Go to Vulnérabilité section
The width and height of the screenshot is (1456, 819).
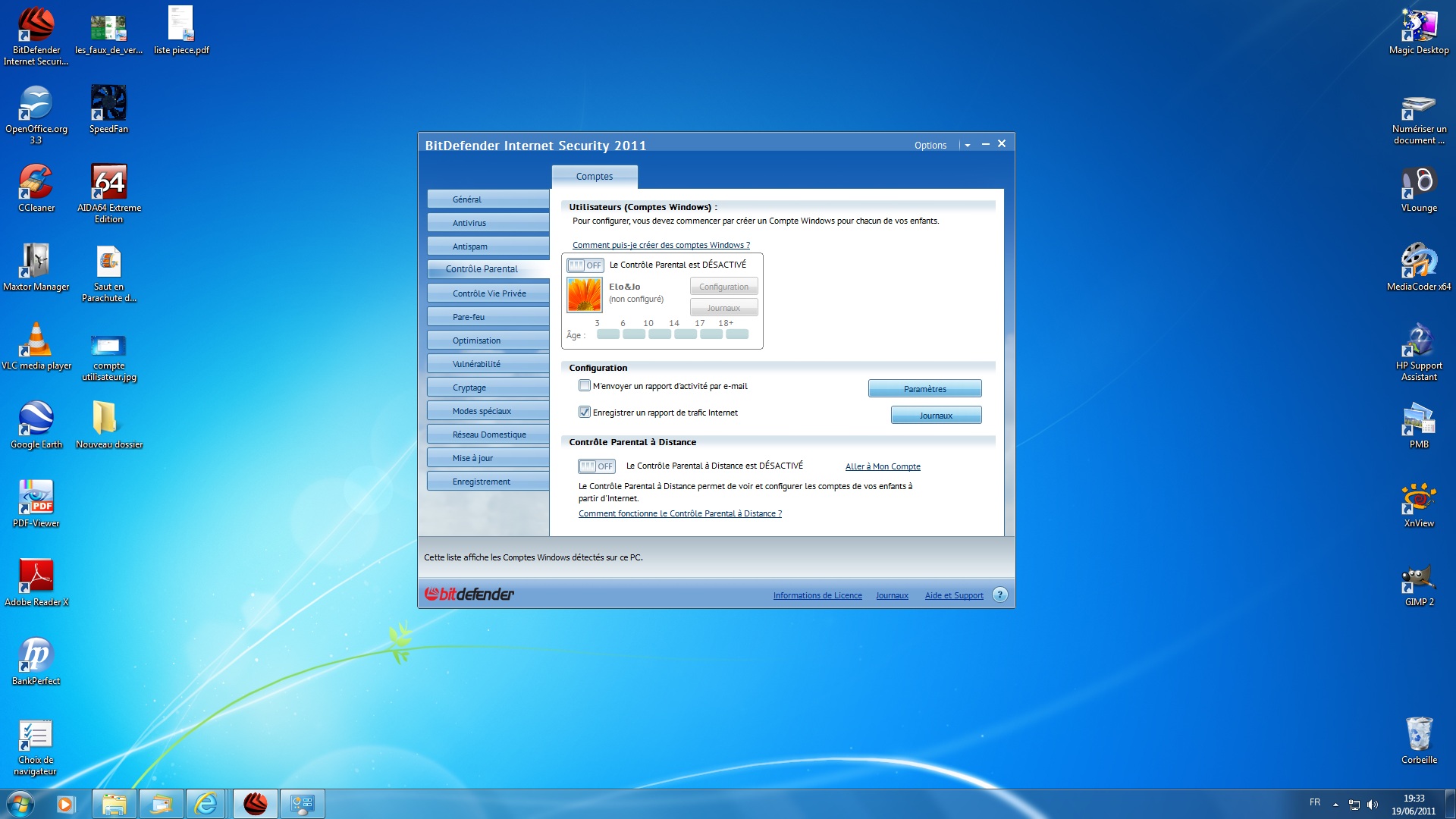coord(488,363)
